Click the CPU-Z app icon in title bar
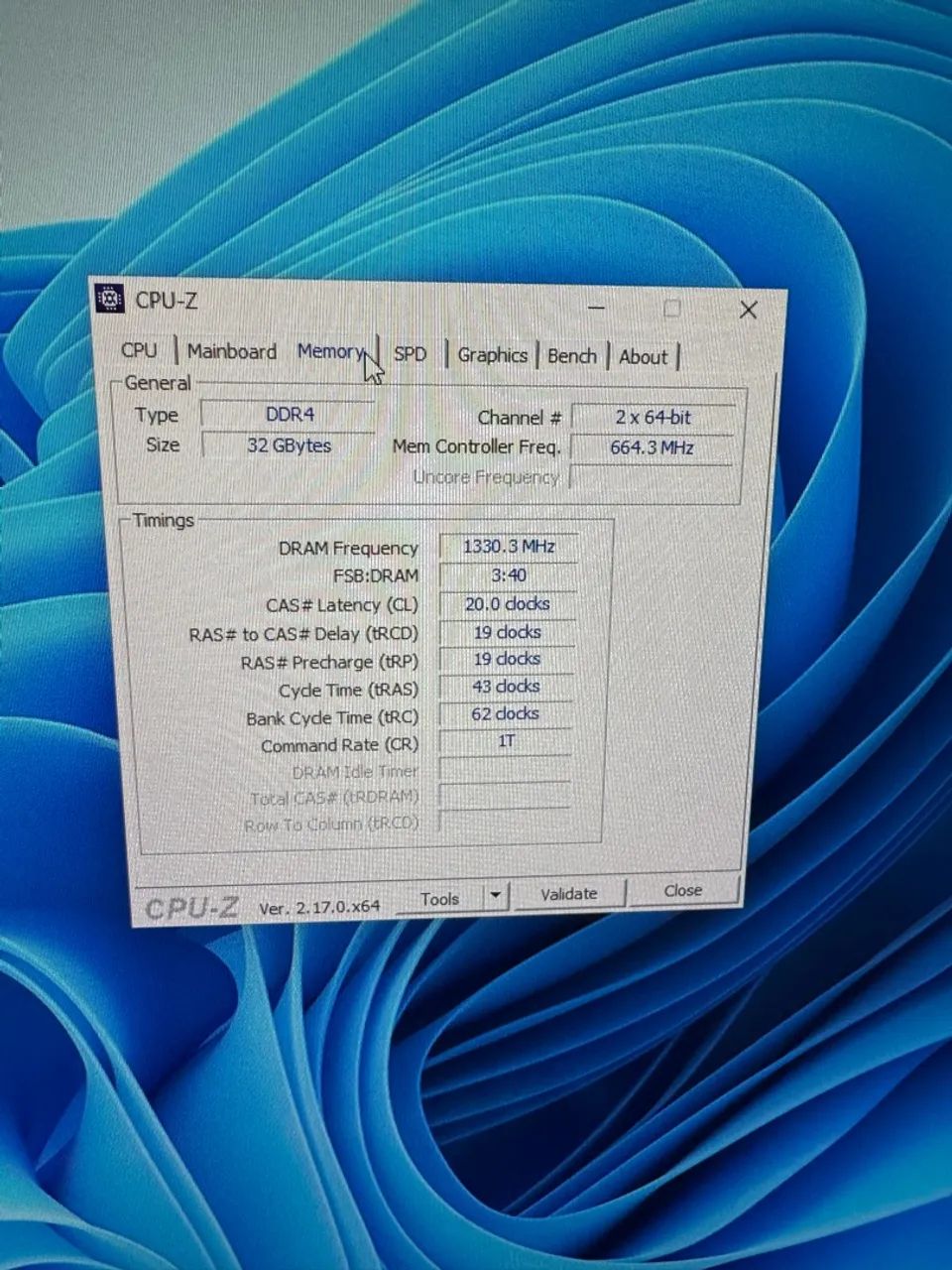 pos(109,299)
